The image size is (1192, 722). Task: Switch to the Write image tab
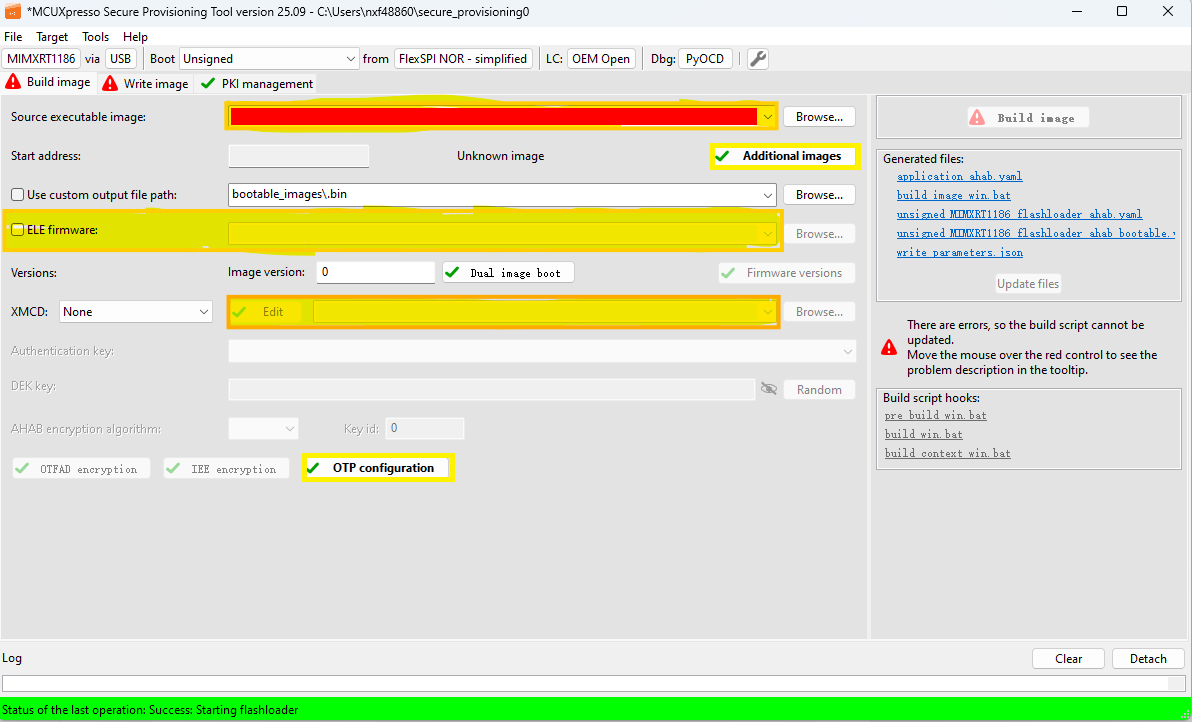click(x=145, y=84)
